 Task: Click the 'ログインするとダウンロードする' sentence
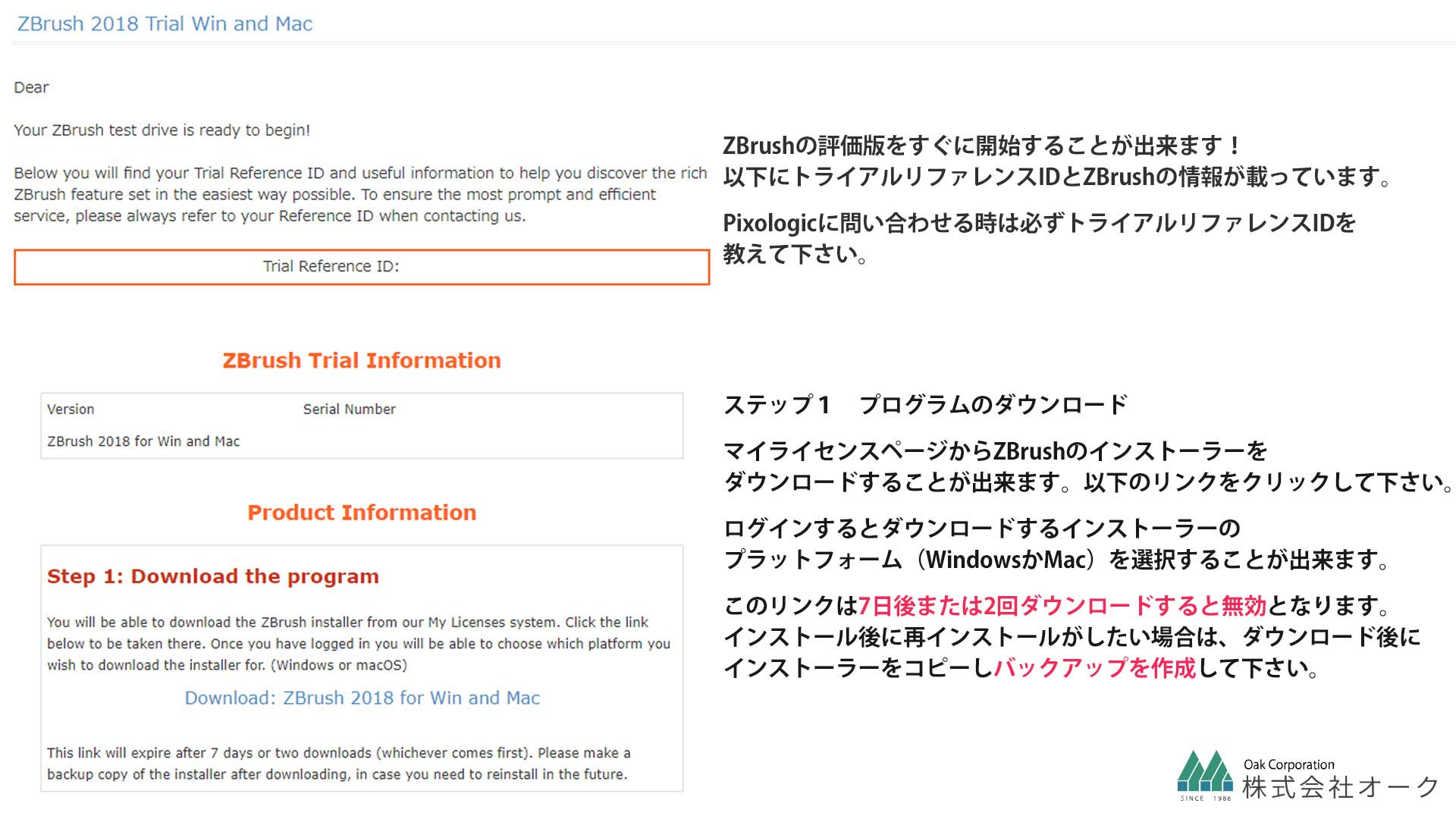pos(1058,544)
